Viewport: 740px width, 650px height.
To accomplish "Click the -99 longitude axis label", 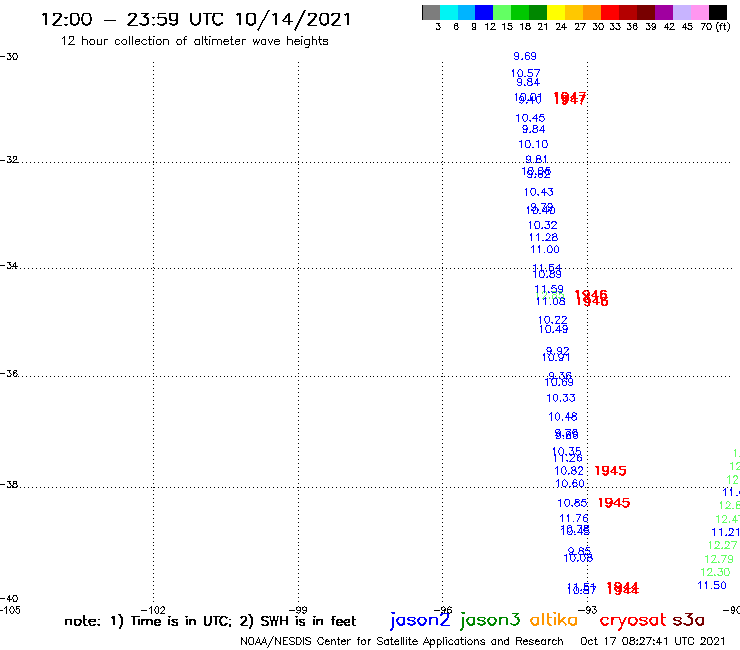I will point(298,610).
